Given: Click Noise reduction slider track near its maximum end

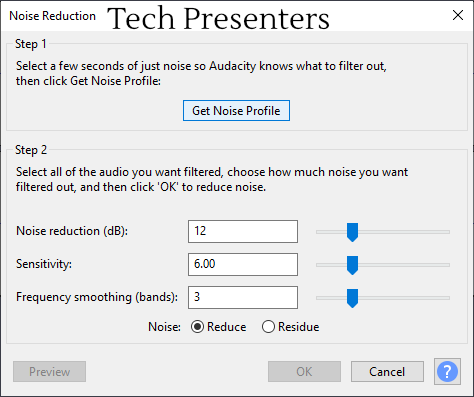Looking at the screenshot, I should pos(443,232).
